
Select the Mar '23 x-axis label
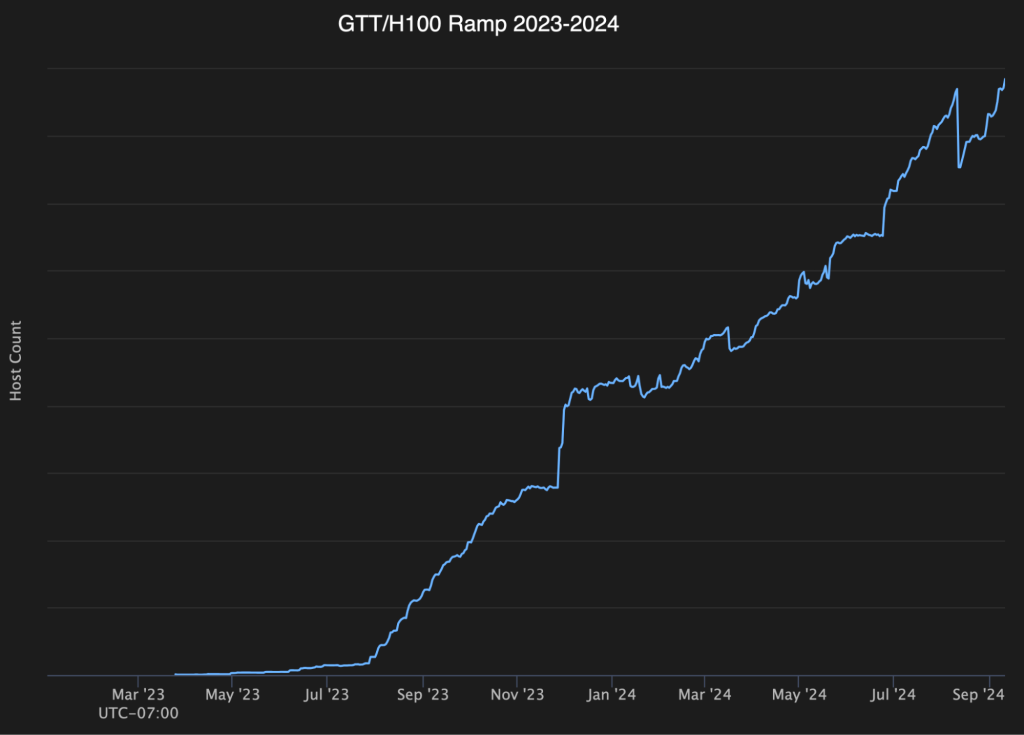[x=138, y=694]
